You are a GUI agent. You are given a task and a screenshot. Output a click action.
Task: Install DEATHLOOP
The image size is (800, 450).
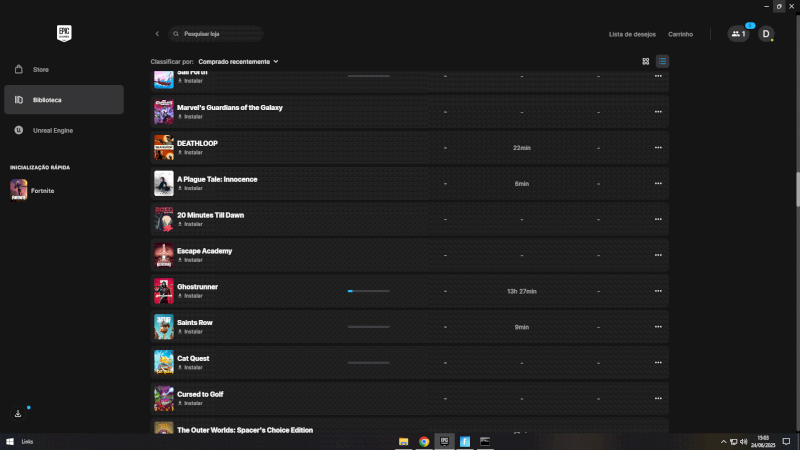190,153
